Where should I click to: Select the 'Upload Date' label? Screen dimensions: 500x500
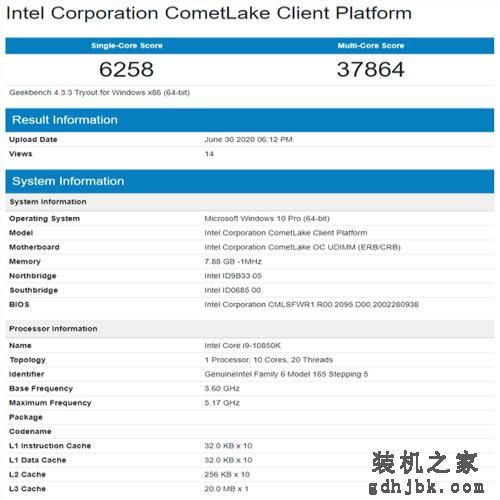click(x=33, y=139)
